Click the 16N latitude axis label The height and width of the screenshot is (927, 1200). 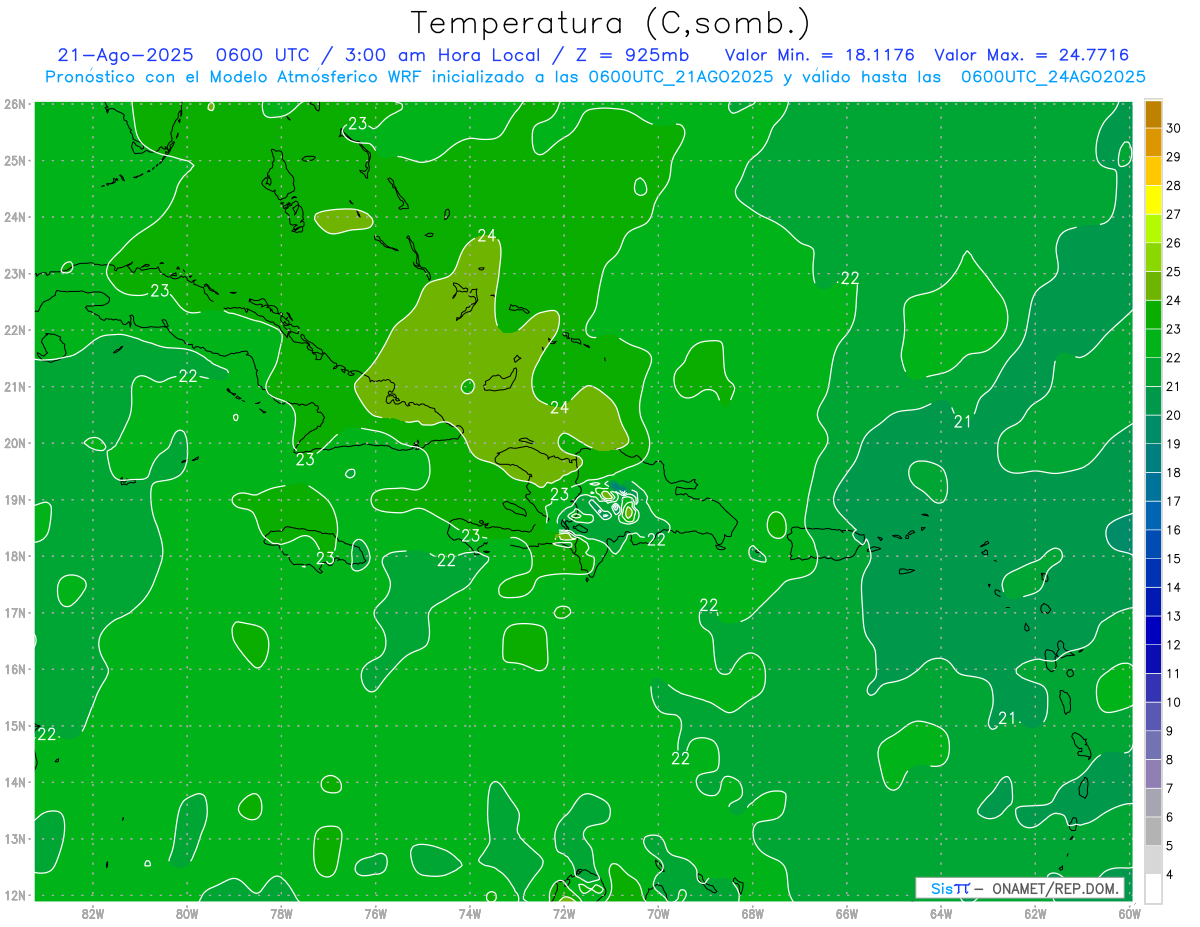(14, 669)
